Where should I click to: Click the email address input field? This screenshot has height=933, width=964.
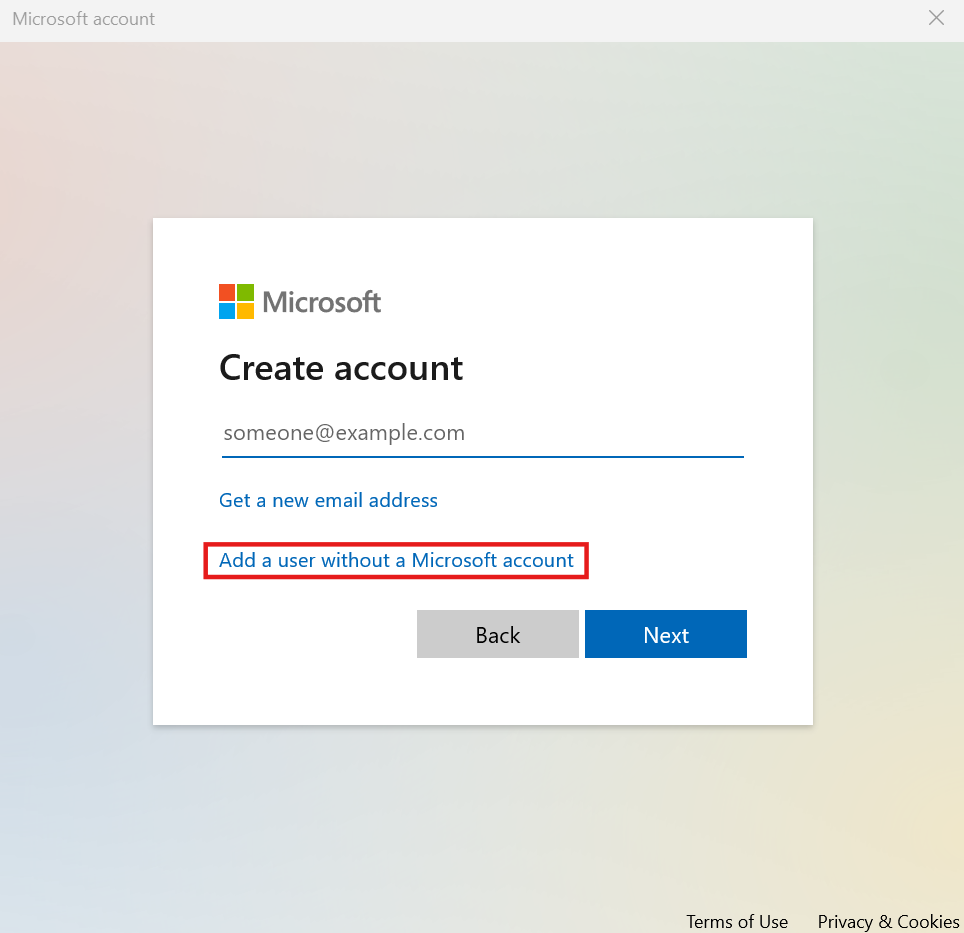tap(483, 433)
